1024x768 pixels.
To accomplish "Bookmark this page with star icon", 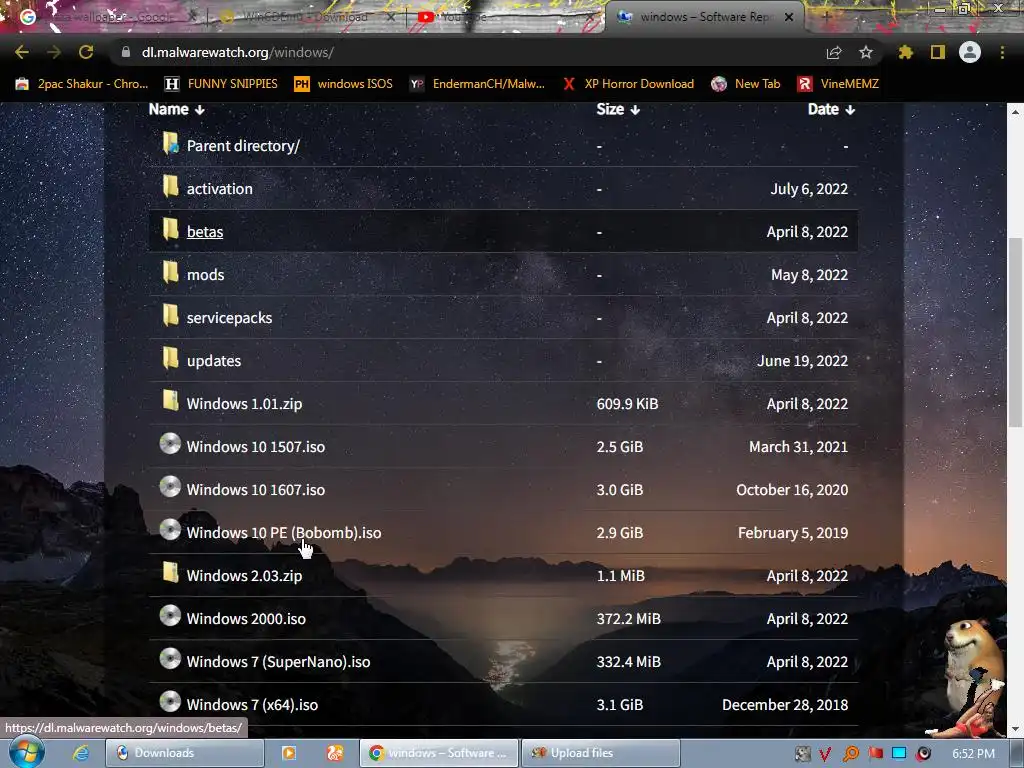I will click(866, 52).
